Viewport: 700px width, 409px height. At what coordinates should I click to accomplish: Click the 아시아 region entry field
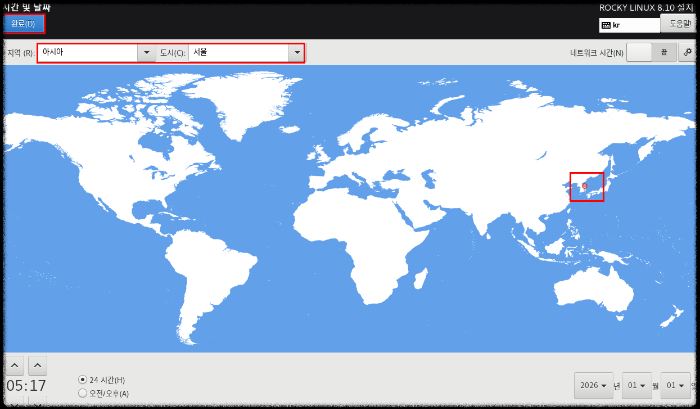[88, 53]
